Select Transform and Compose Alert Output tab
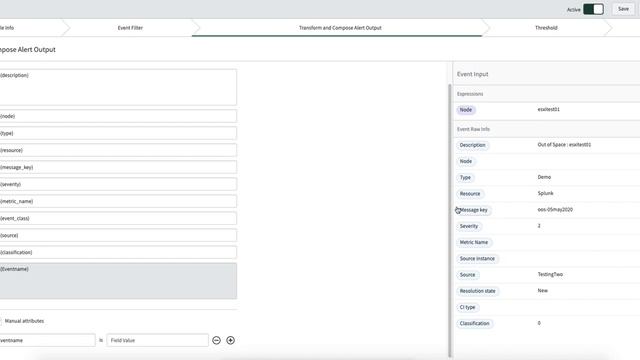Image resolution: width=640 pixels, height=360 pixels. coord(340,28)
